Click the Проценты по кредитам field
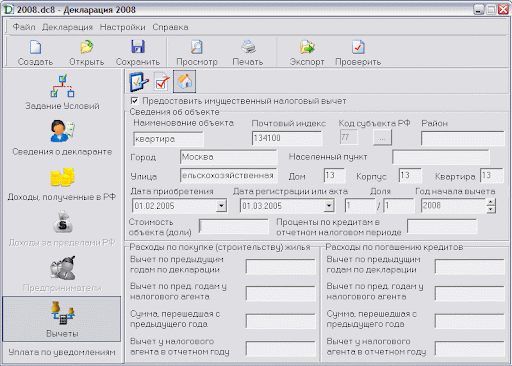This screenshot has height=366, width=512. pyautogui.click(x=442, y=226)
